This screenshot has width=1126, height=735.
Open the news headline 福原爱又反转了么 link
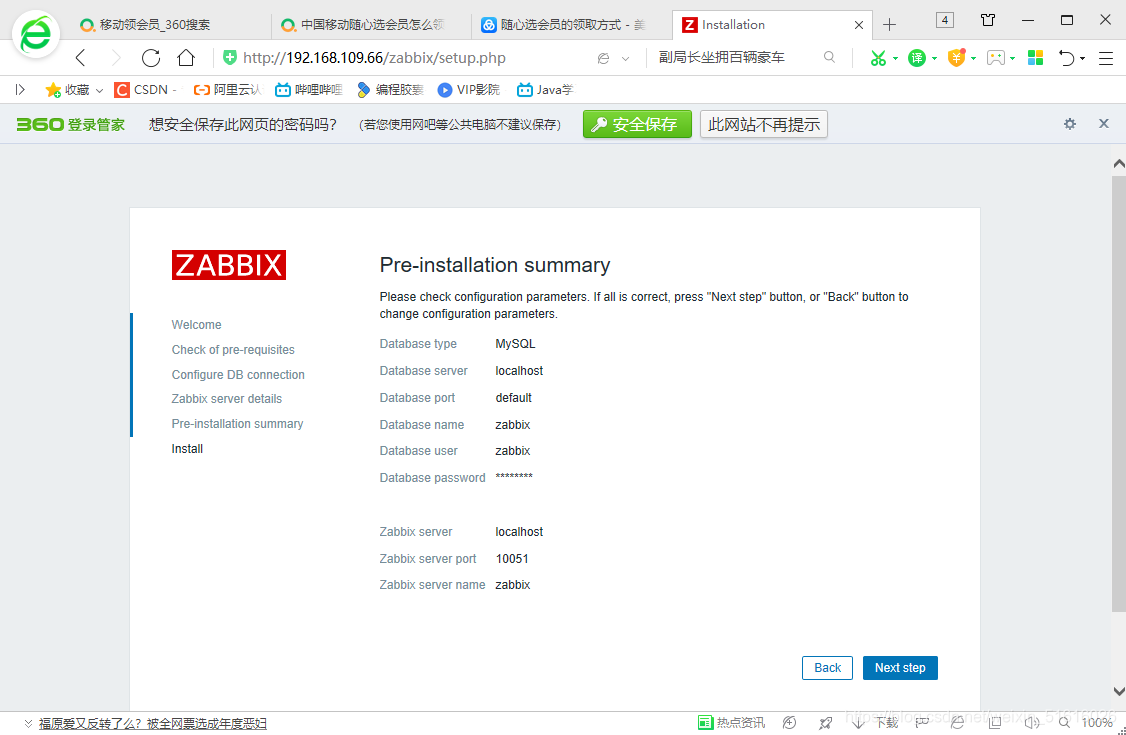click(x=153, y=724)
